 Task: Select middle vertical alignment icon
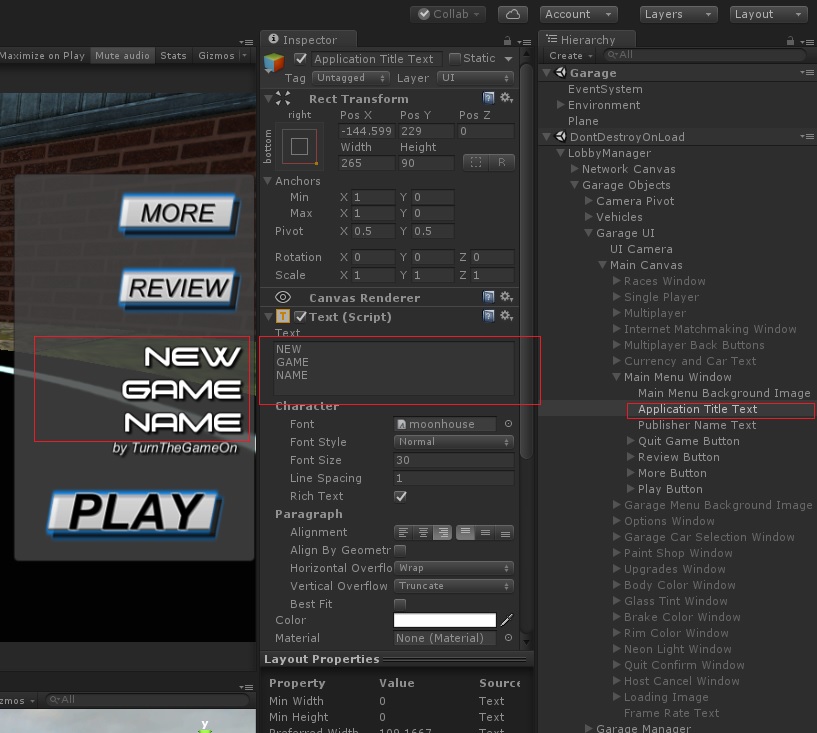[486, 532]
